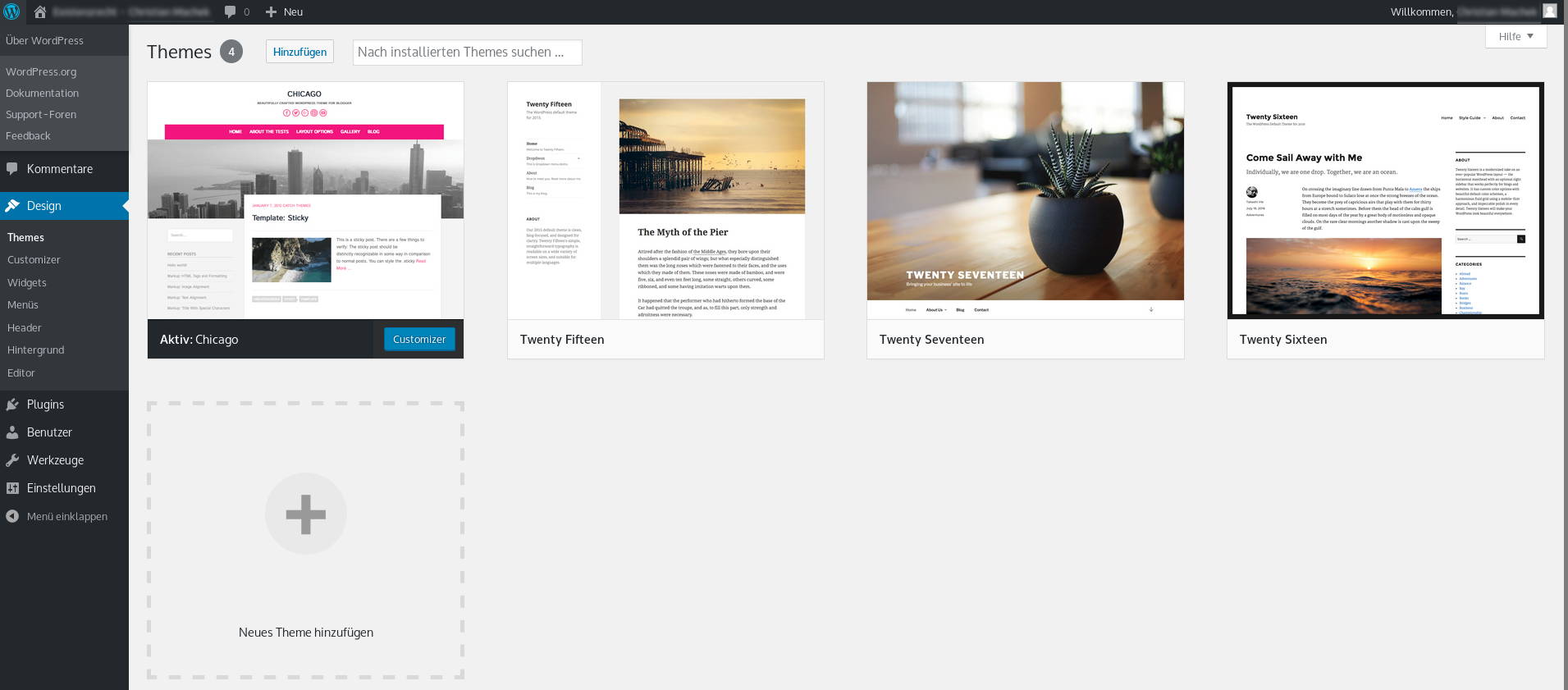Click the WordPress logo icon
1568x690 pixels.
11,11
